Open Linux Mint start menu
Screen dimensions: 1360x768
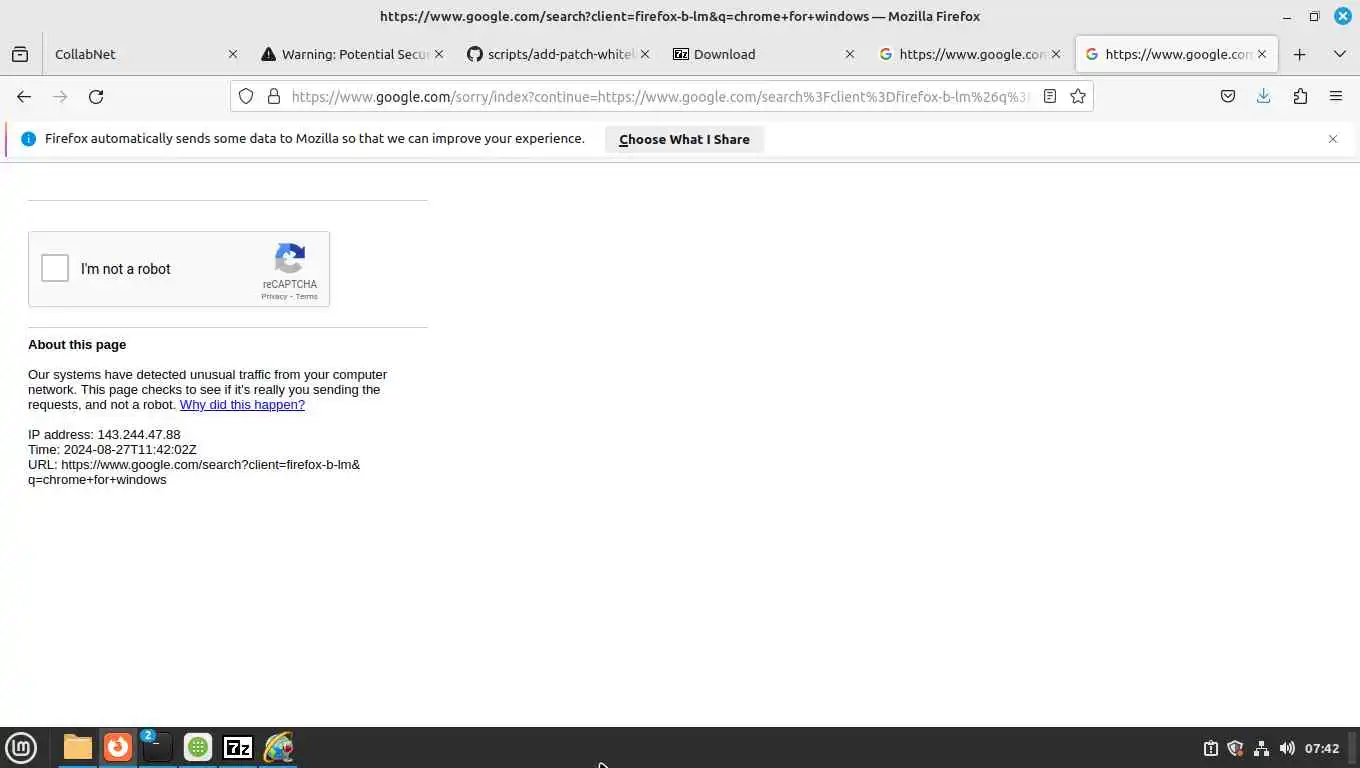[x=21, y=747]
